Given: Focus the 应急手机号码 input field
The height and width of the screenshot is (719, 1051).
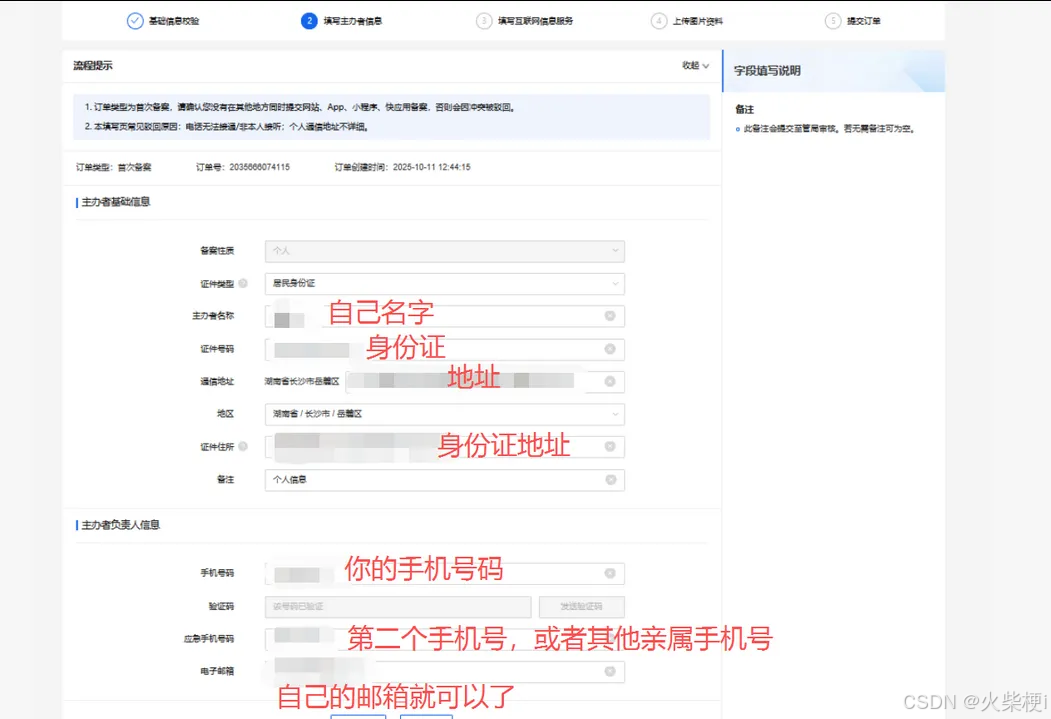Looking at the screenshot, I should [444, 639].
